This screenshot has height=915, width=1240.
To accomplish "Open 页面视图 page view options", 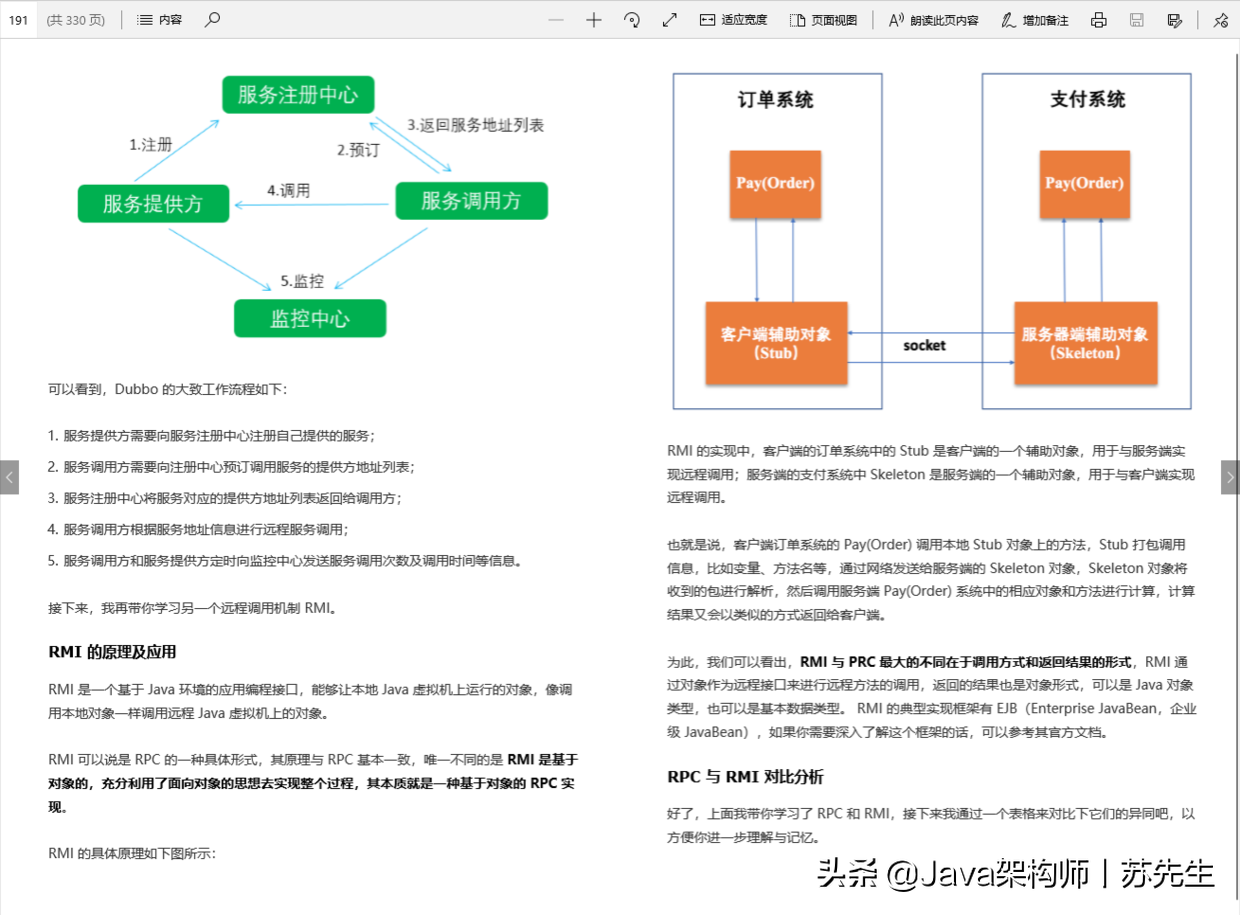I will tap(823, 20).
